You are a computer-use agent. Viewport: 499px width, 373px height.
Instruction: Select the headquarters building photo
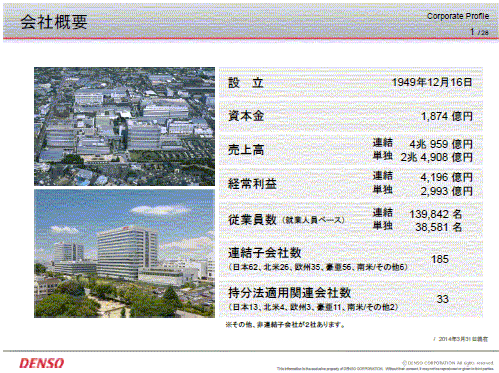tap(124, 254)
